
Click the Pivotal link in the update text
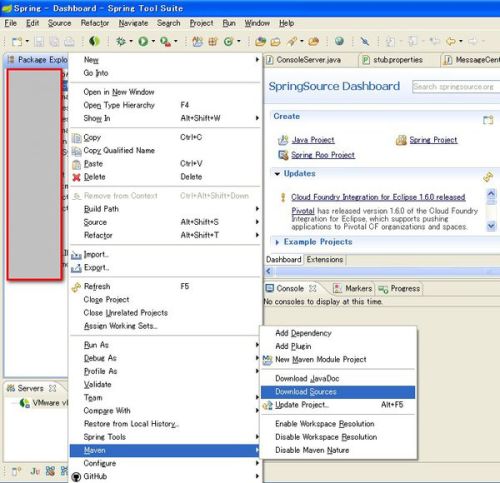(303, 211)
